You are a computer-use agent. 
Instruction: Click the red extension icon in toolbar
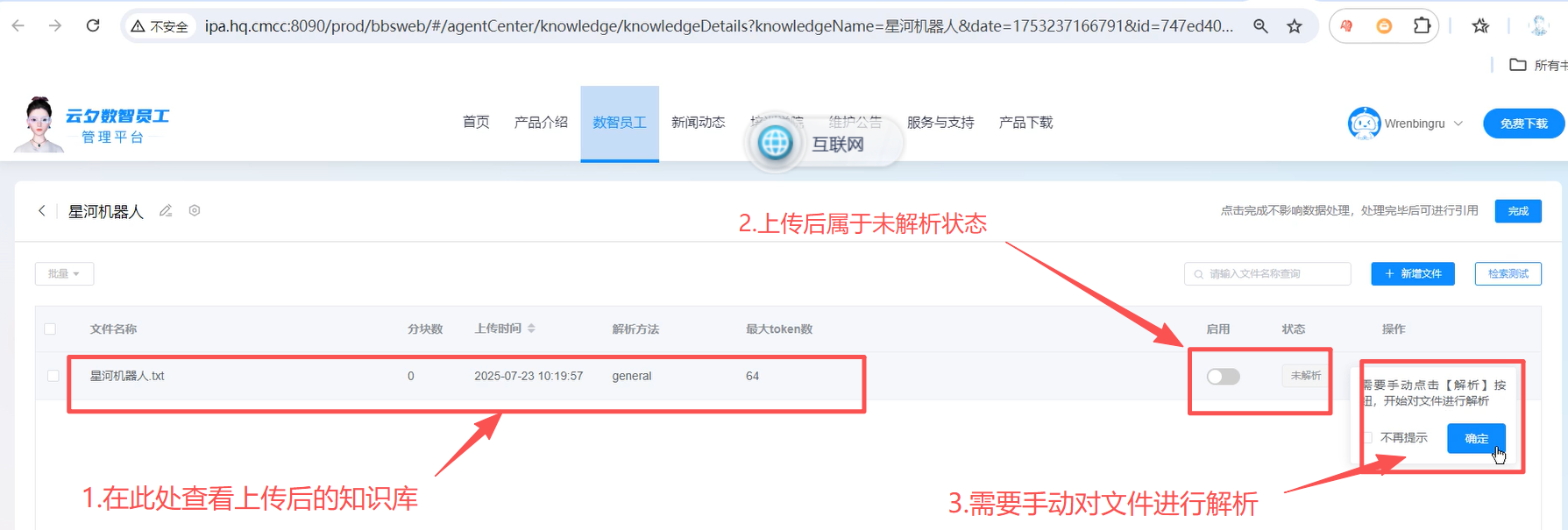point(1347,26)
